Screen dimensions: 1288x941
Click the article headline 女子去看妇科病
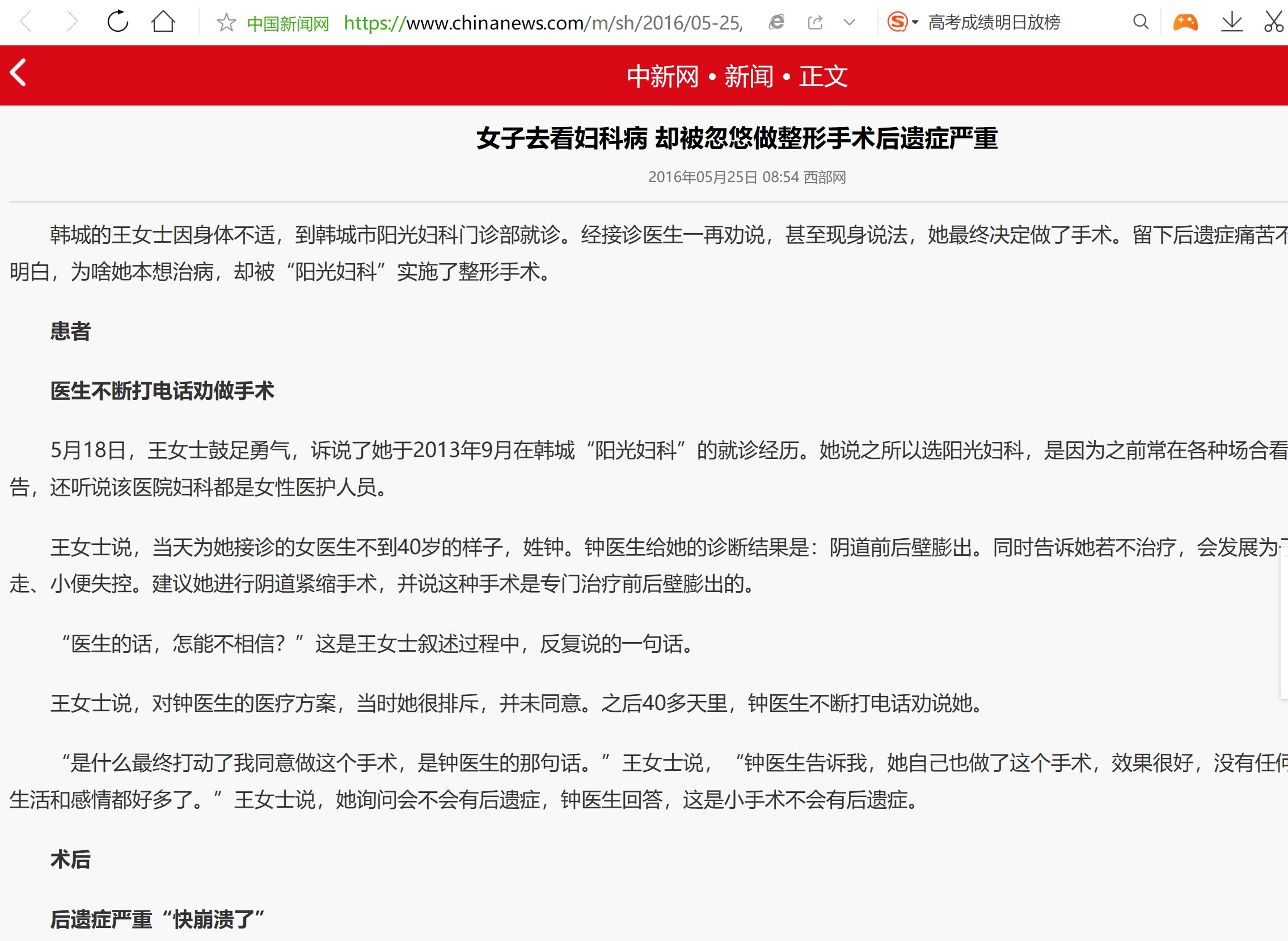(737, 138)
